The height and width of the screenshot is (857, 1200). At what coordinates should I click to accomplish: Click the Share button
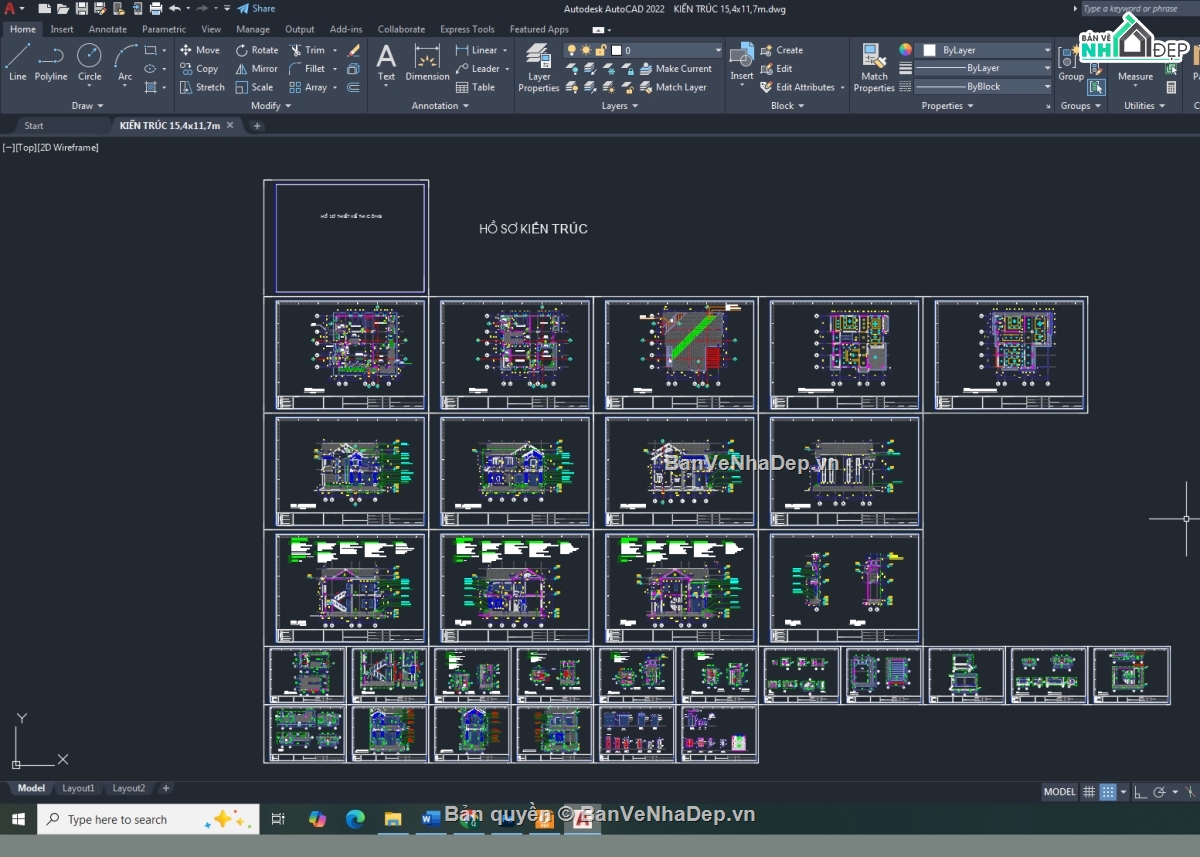click(257, 8)
